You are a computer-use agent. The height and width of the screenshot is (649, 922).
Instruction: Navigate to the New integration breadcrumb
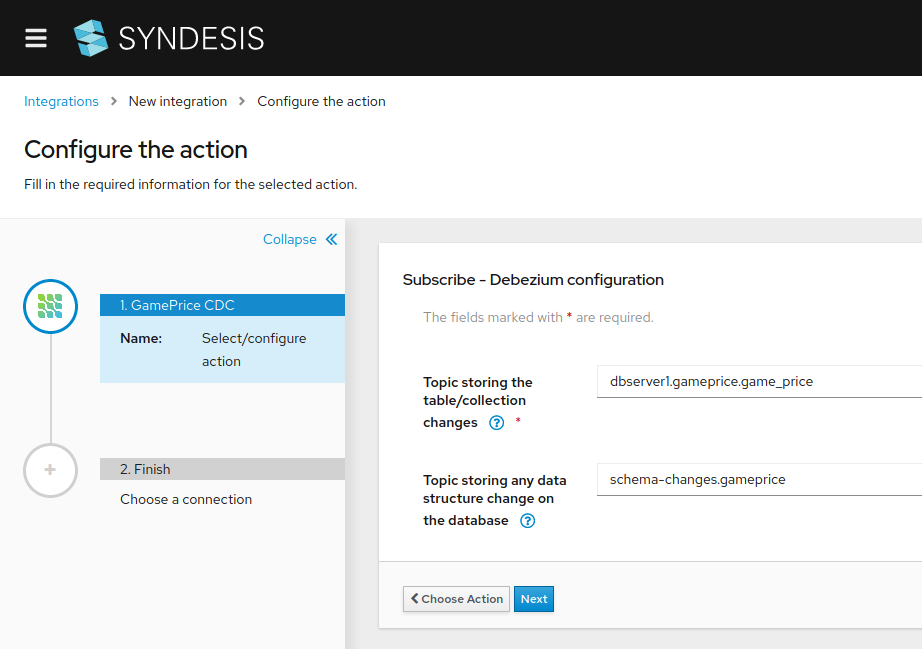tap(178, 101)
